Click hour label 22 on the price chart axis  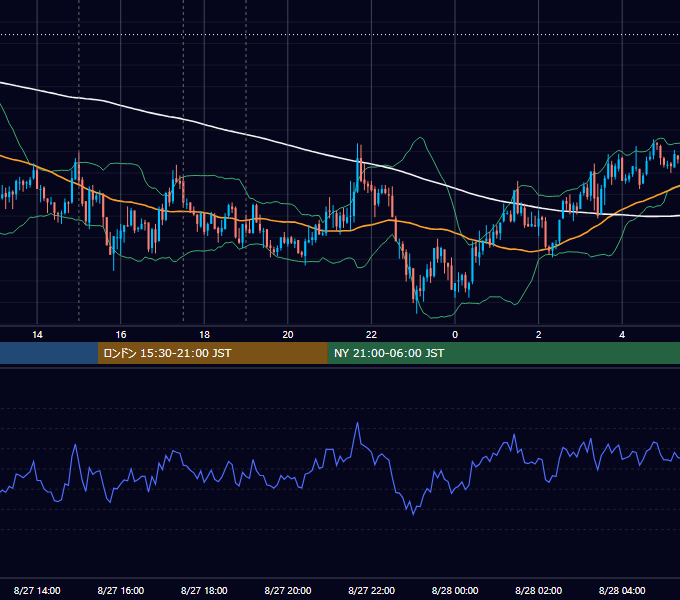pyautogui.click(x=372, y=335)
